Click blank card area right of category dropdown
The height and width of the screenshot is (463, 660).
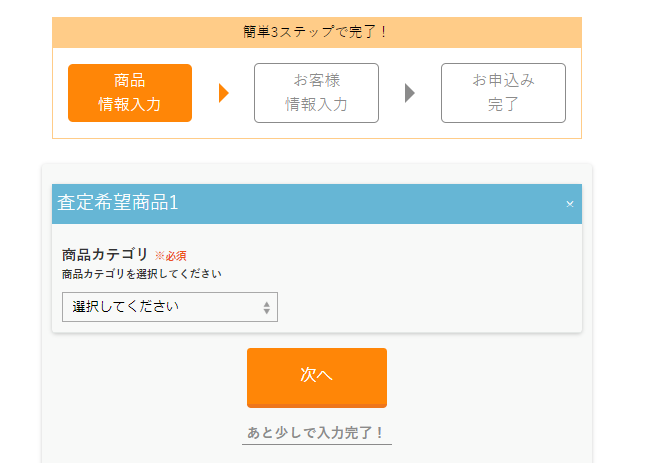(429, 307)
